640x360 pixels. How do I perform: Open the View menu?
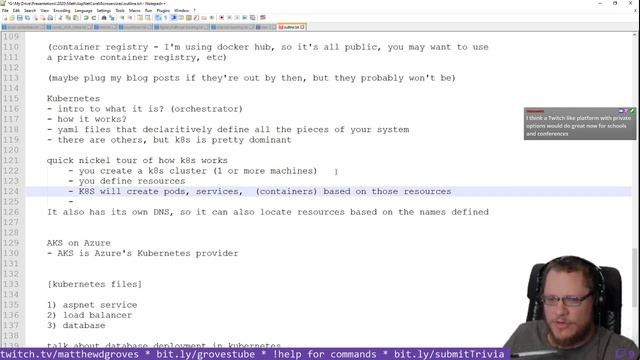pyautogui.click(x=44, y=10)
